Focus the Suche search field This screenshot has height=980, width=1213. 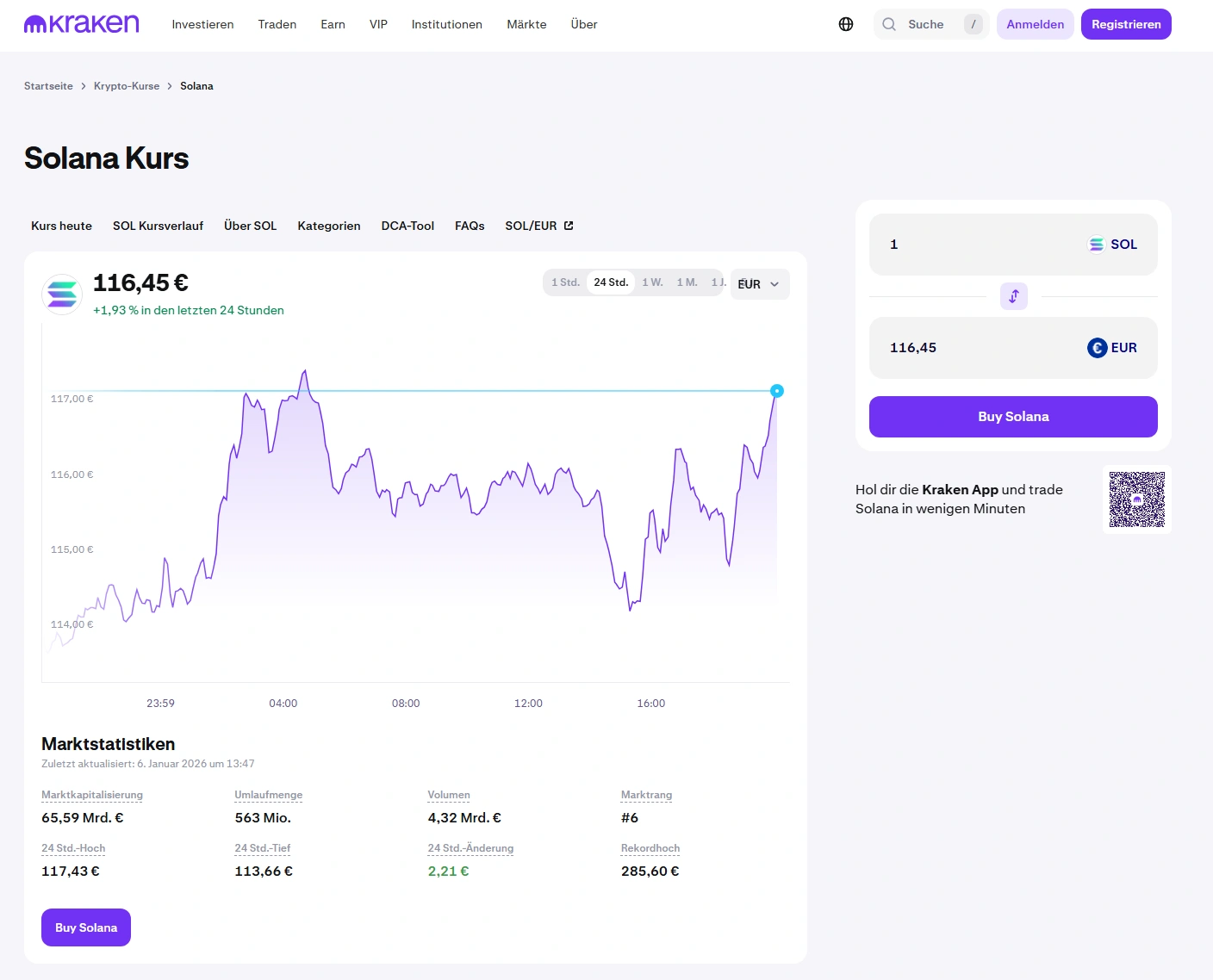(x=931, y=24)
